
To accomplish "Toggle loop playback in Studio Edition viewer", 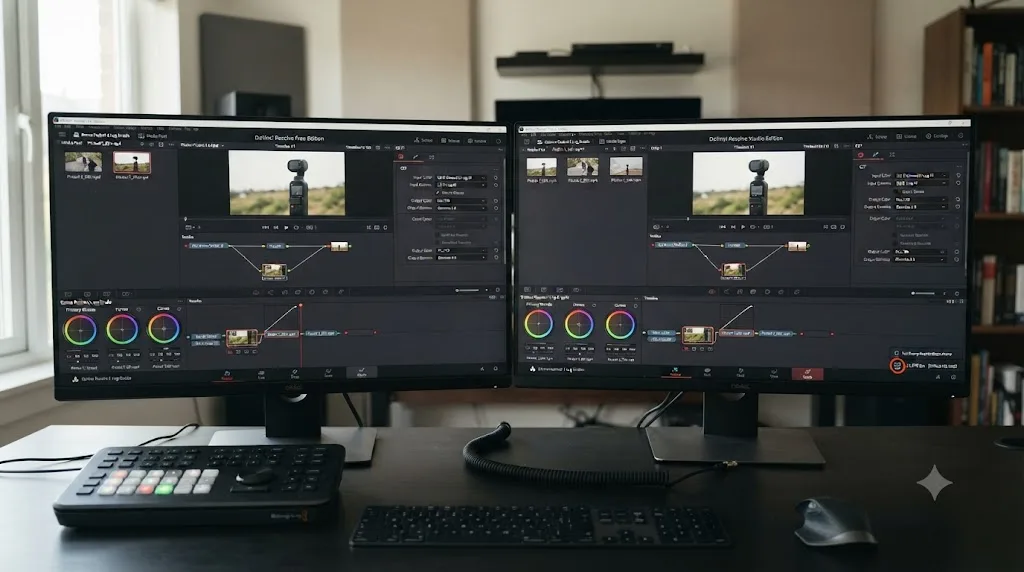I will click(752, 227).
